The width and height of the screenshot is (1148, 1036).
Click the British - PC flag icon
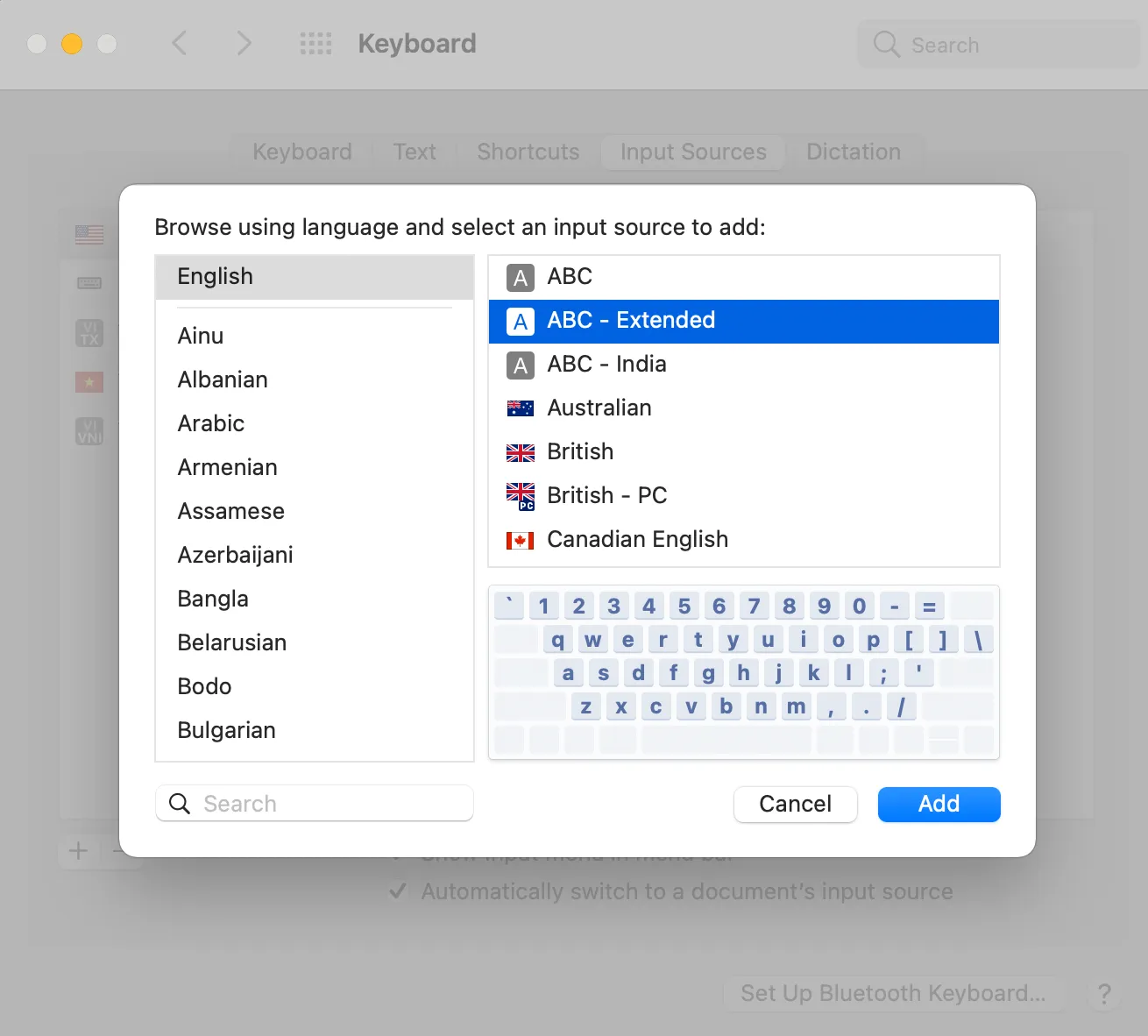pos(521,495)
